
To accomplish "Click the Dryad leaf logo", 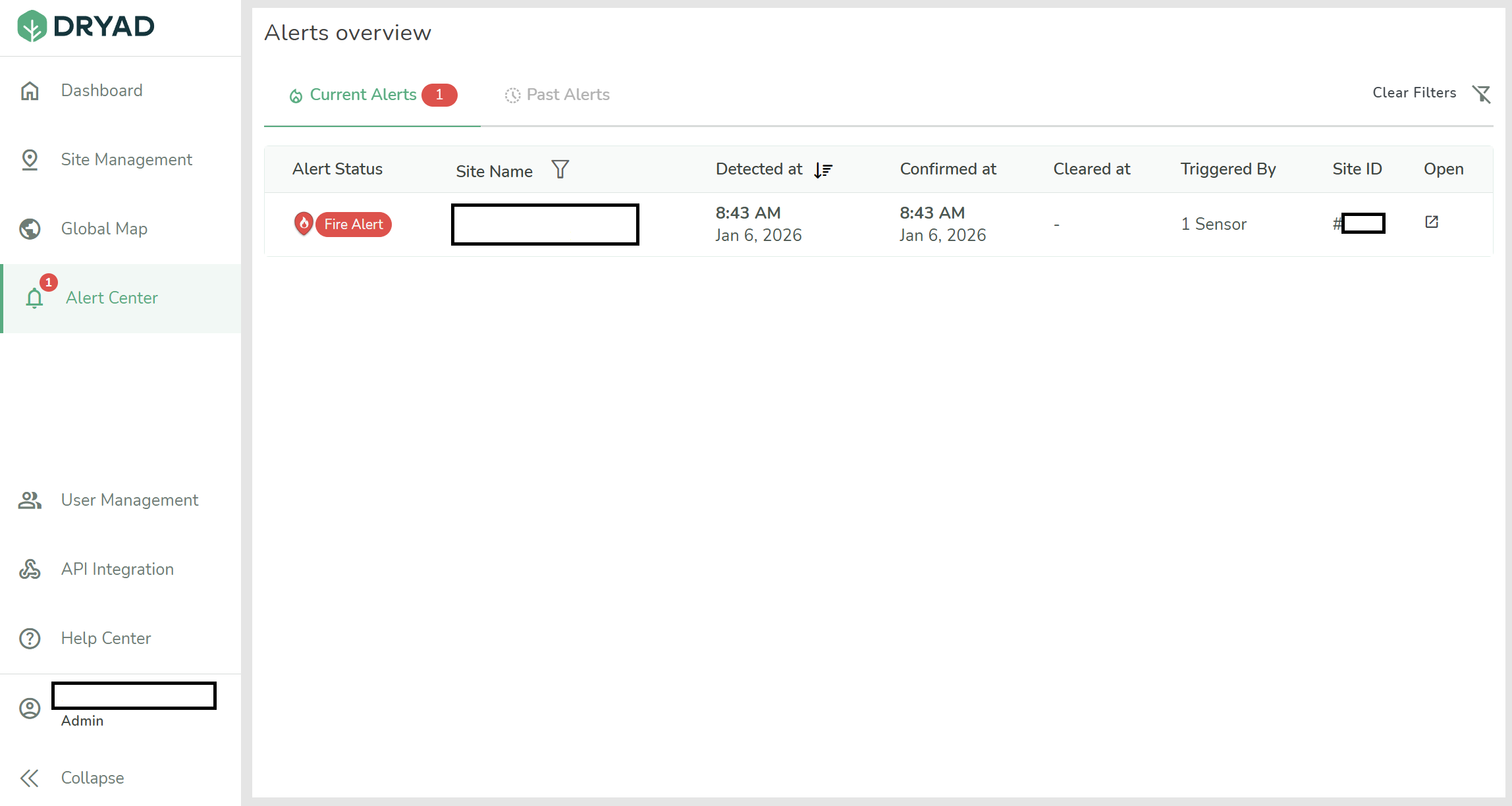I will [32, 26].
